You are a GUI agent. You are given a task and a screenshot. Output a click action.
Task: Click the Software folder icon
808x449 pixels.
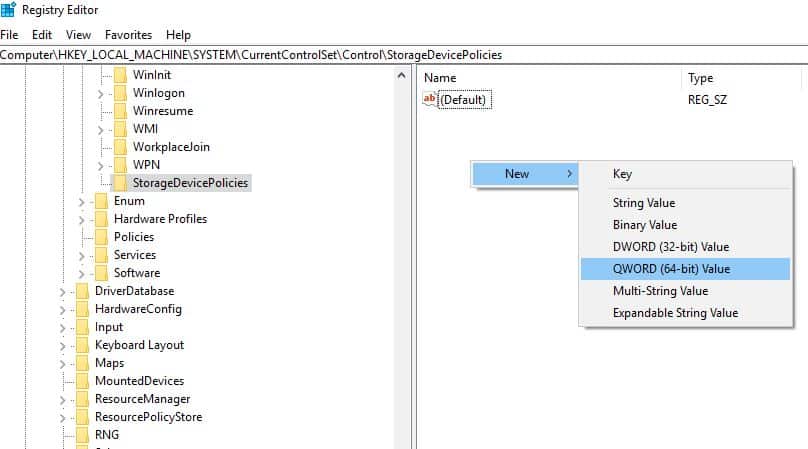pos(102,274)
